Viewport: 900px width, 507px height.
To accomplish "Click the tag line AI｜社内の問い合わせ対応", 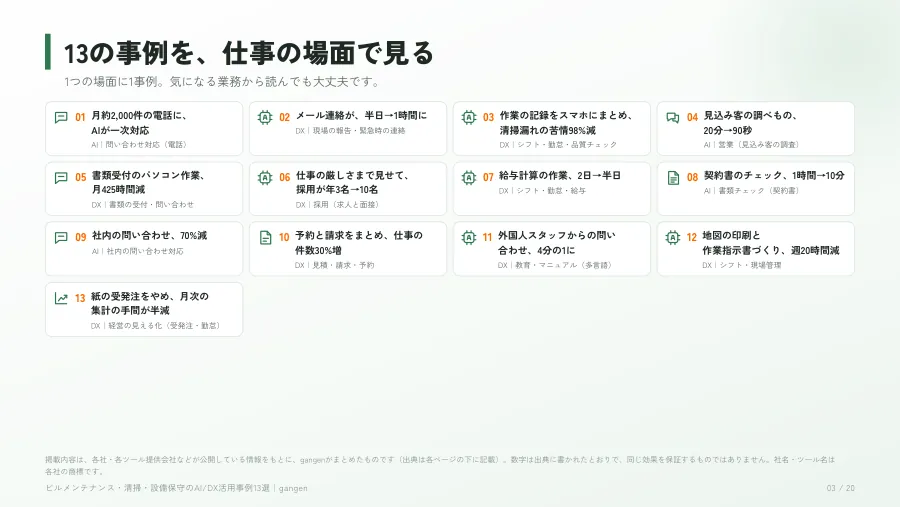I will pos(137,251).
